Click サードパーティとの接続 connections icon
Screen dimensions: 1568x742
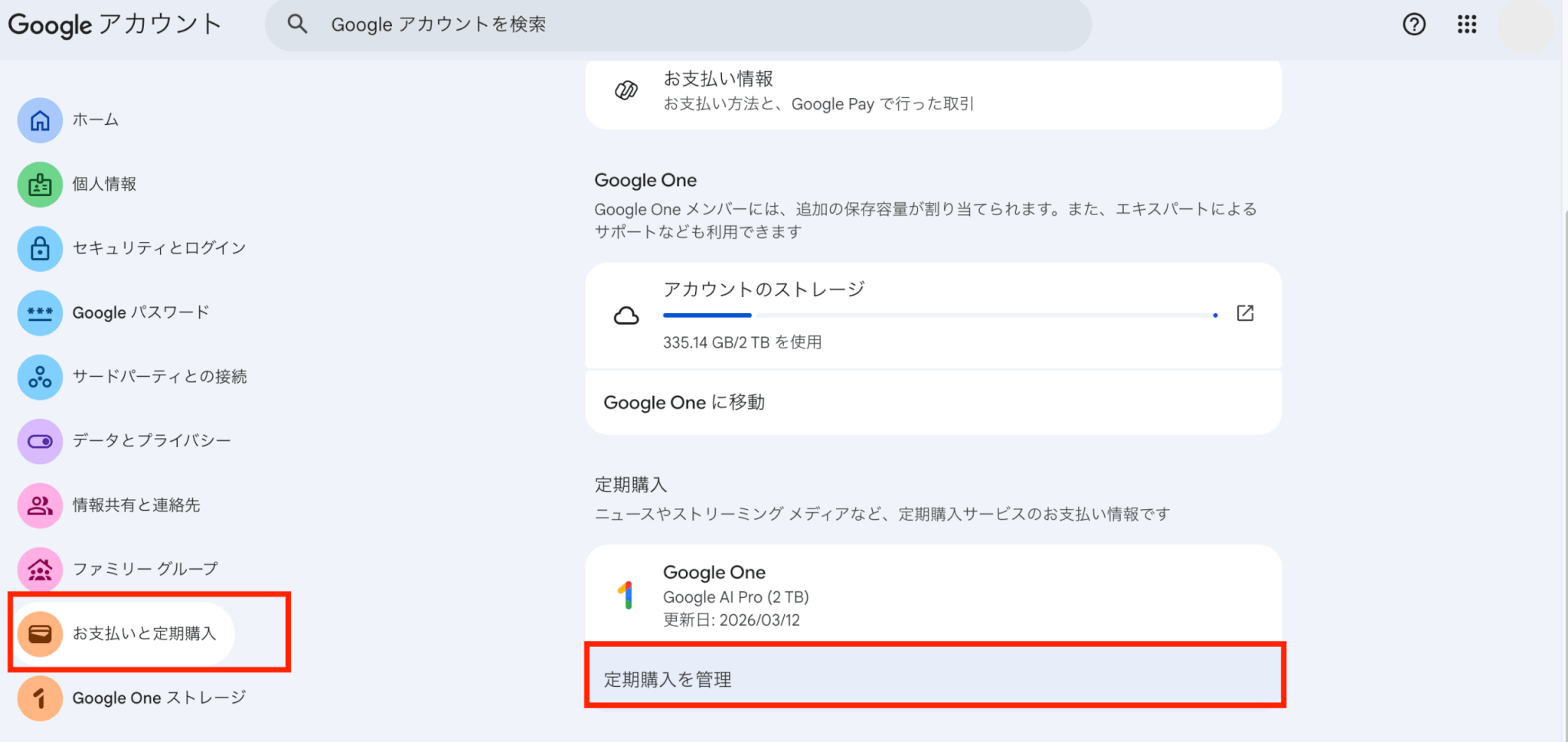pos(40,377)
